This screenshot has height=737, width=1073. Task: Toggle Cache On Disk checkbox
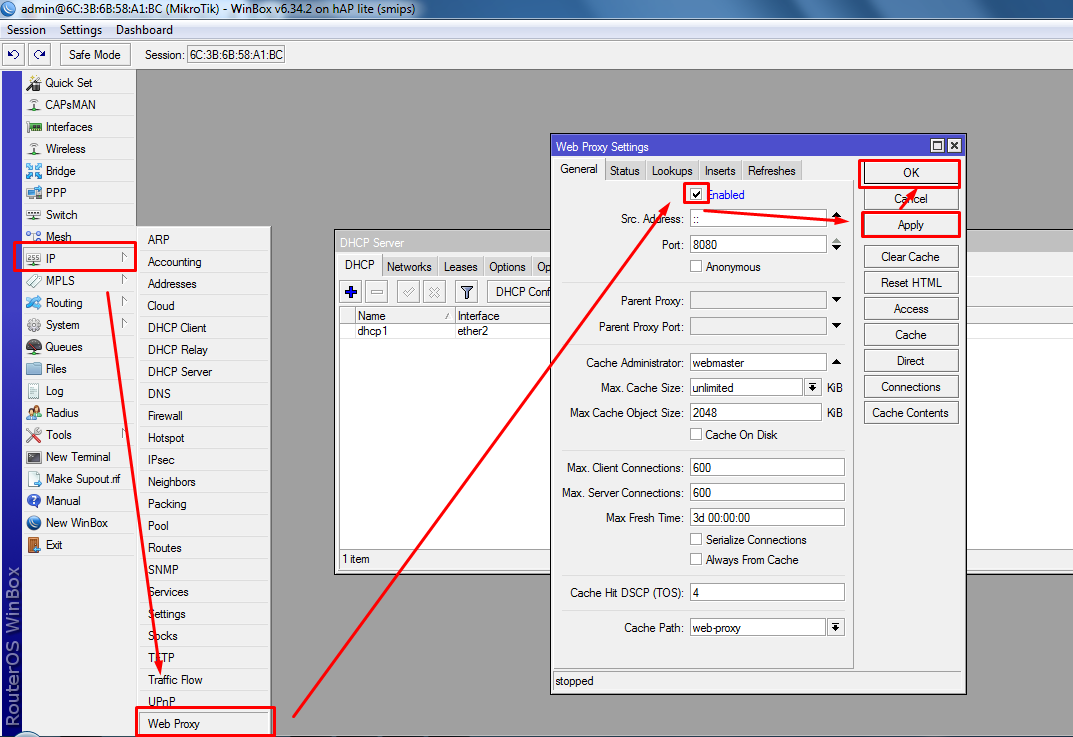696,434
